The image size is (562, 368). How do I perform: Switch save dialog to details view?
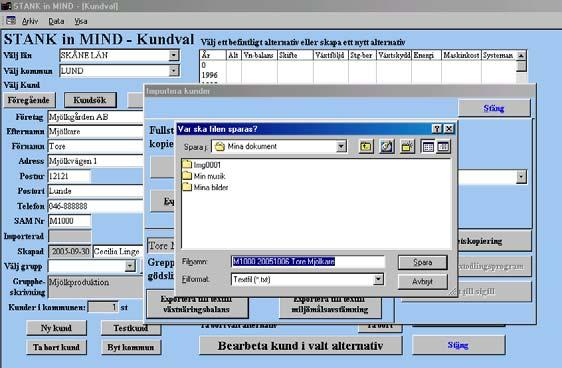(443, 146)
